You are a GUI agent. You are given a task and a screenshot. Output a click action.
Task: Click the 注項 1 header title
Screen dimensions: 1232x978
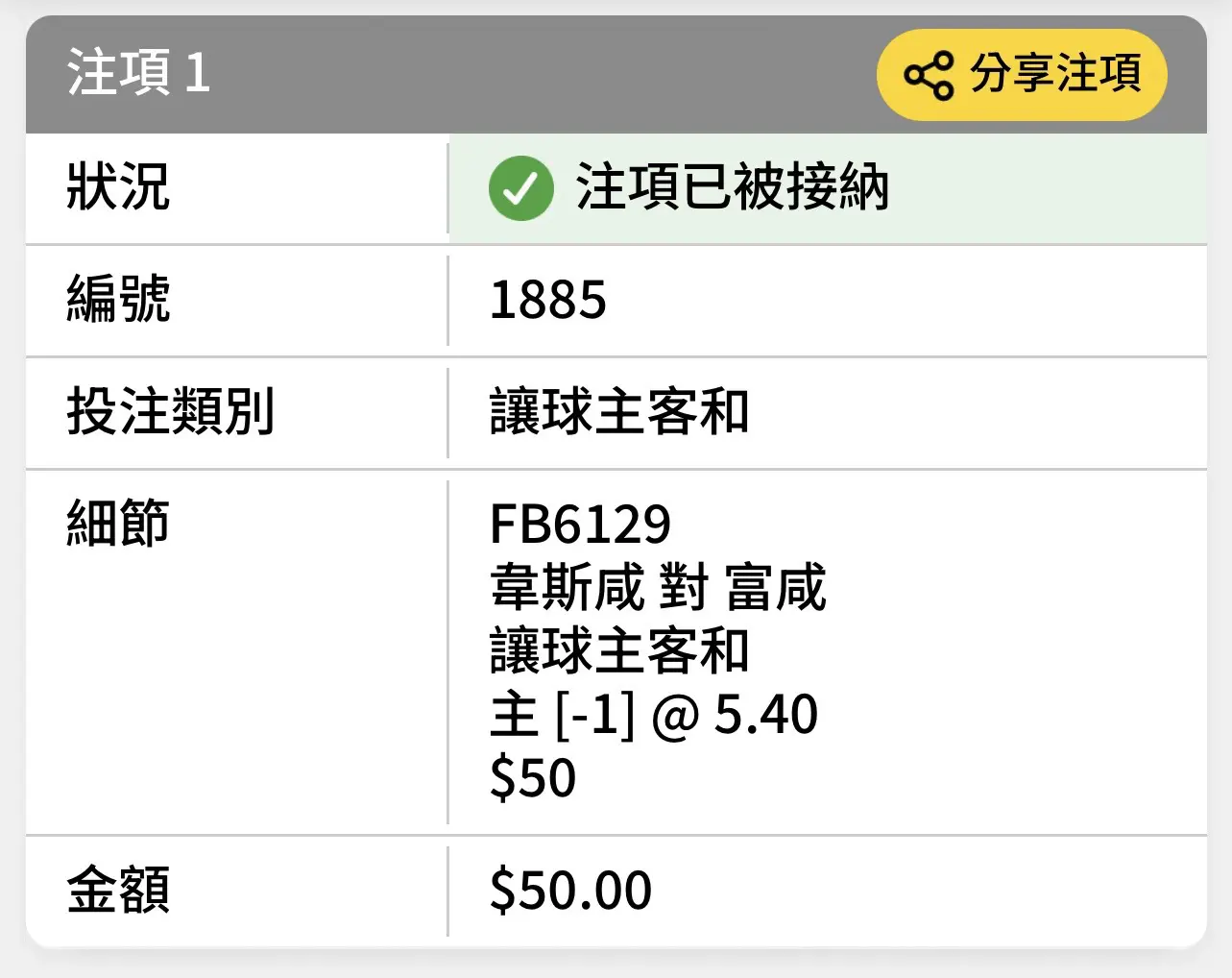coord(138,73)
